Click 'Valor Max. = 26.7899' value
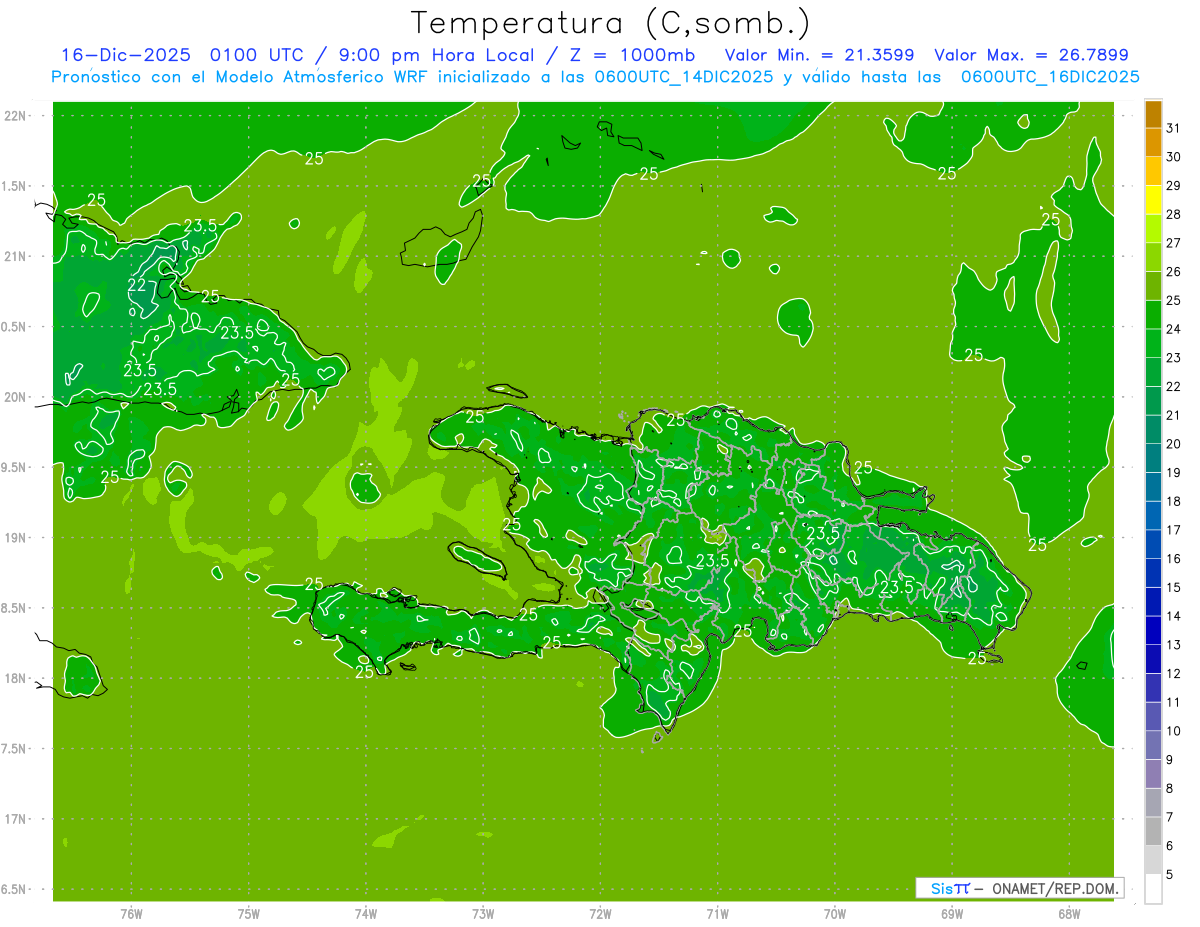This screenshot has width=1200, height=927. tap(1032, 55)
